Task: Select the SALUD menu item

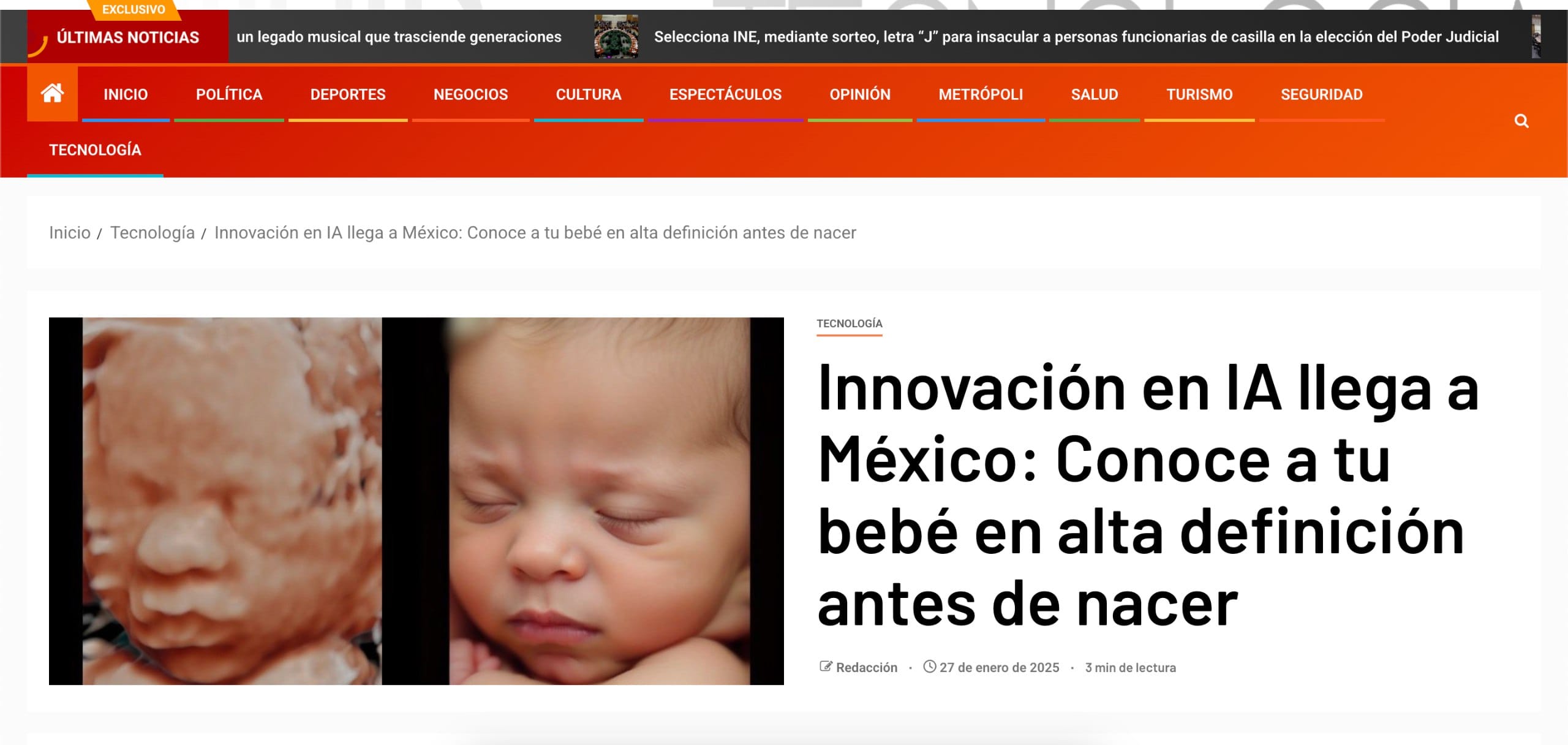Action: [1095, 94]
